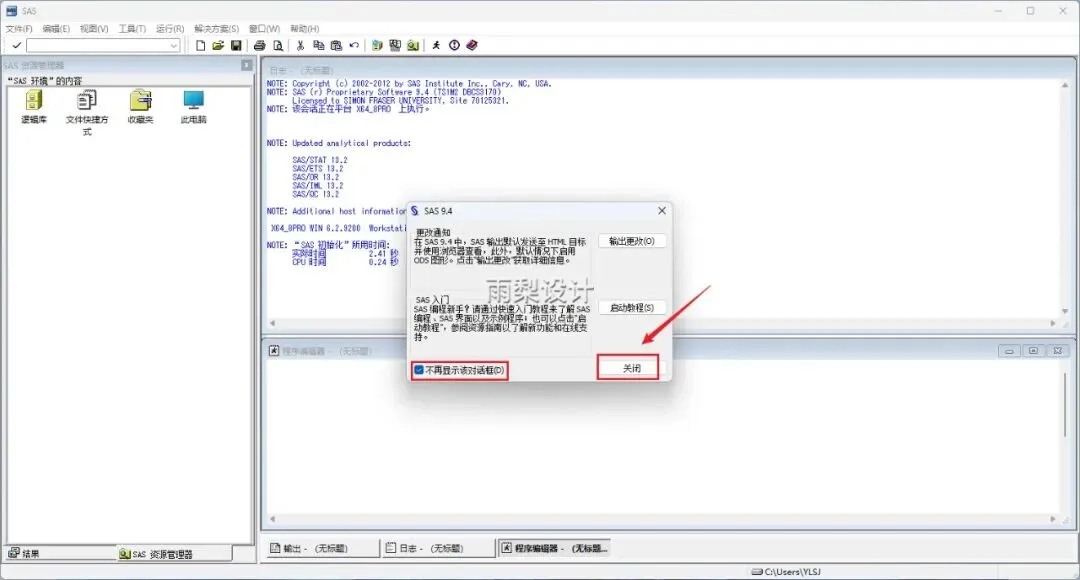Click the SAS 9.4 dialog logo icon
This screenshot has height=580, width=1080.
[415, 211]
